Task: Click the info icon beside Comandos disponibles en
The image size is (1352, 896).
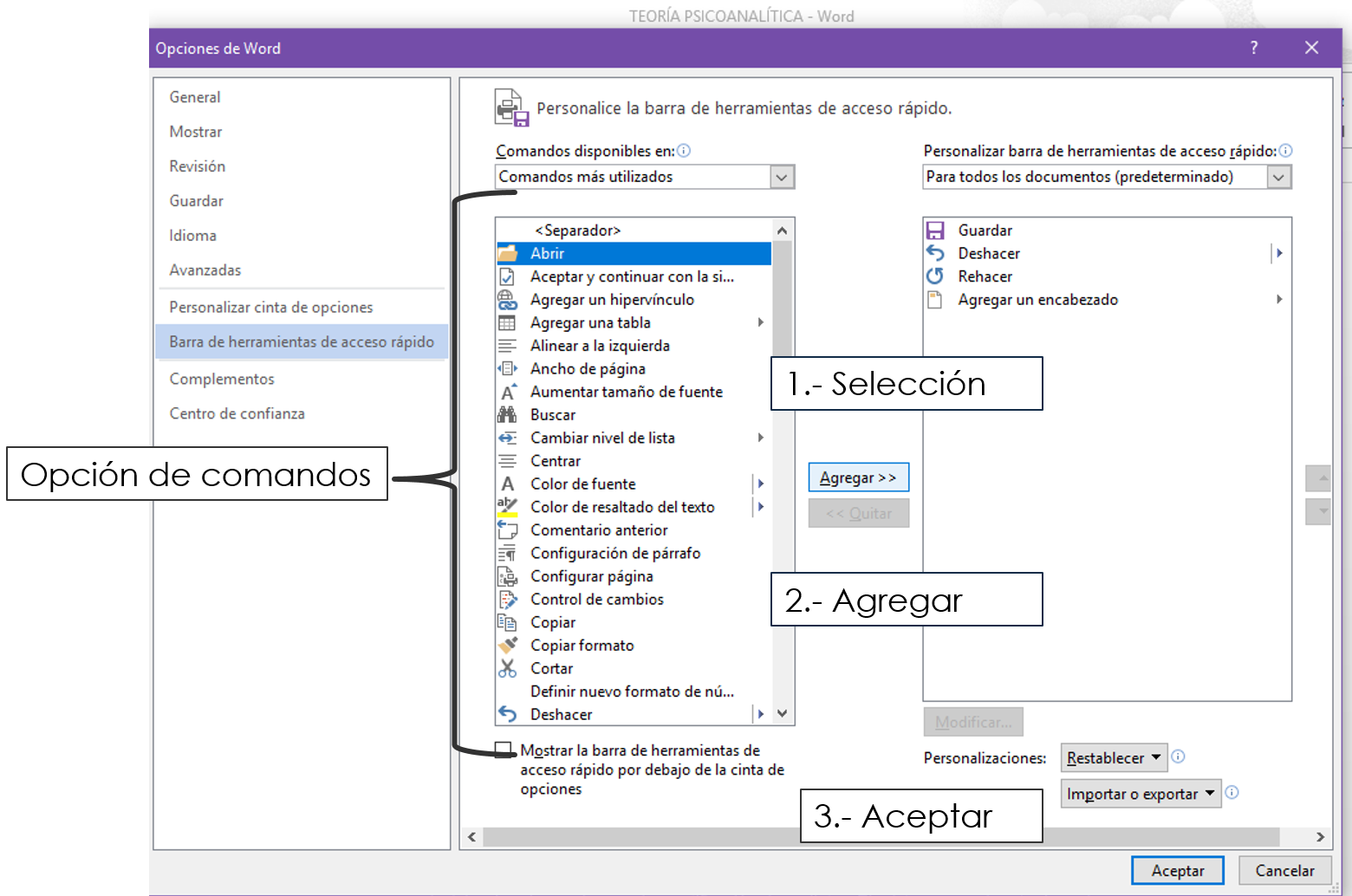Action: pyautogui.click(x=683, y=150)
